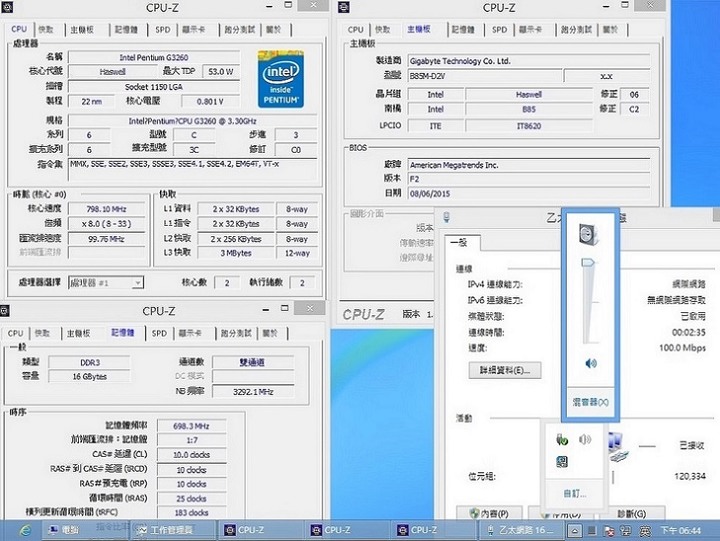Click the Intel Inside Pentium logo

(281, 79)
